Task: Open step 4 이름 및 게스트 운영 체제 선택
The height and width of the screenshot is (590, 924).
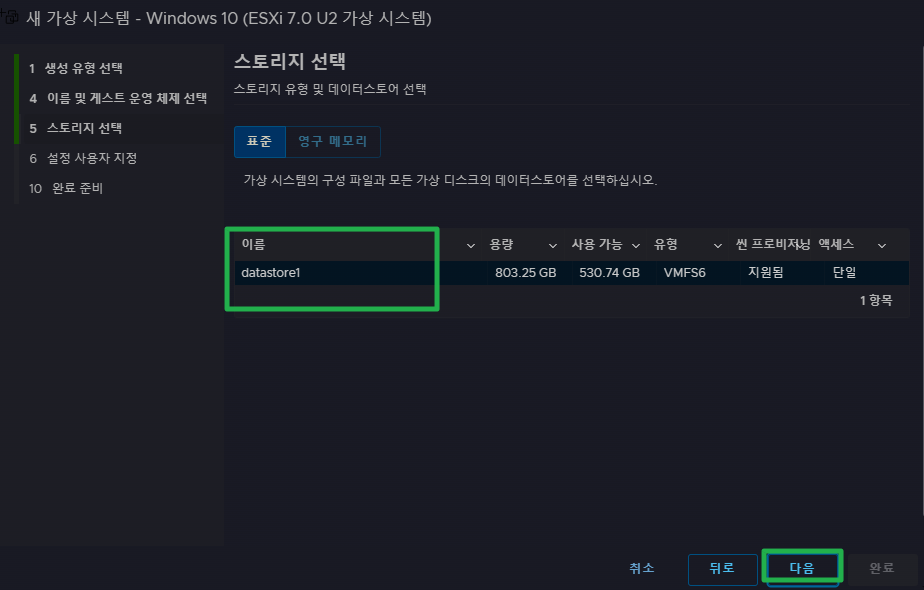Action: tap(118, 98)
